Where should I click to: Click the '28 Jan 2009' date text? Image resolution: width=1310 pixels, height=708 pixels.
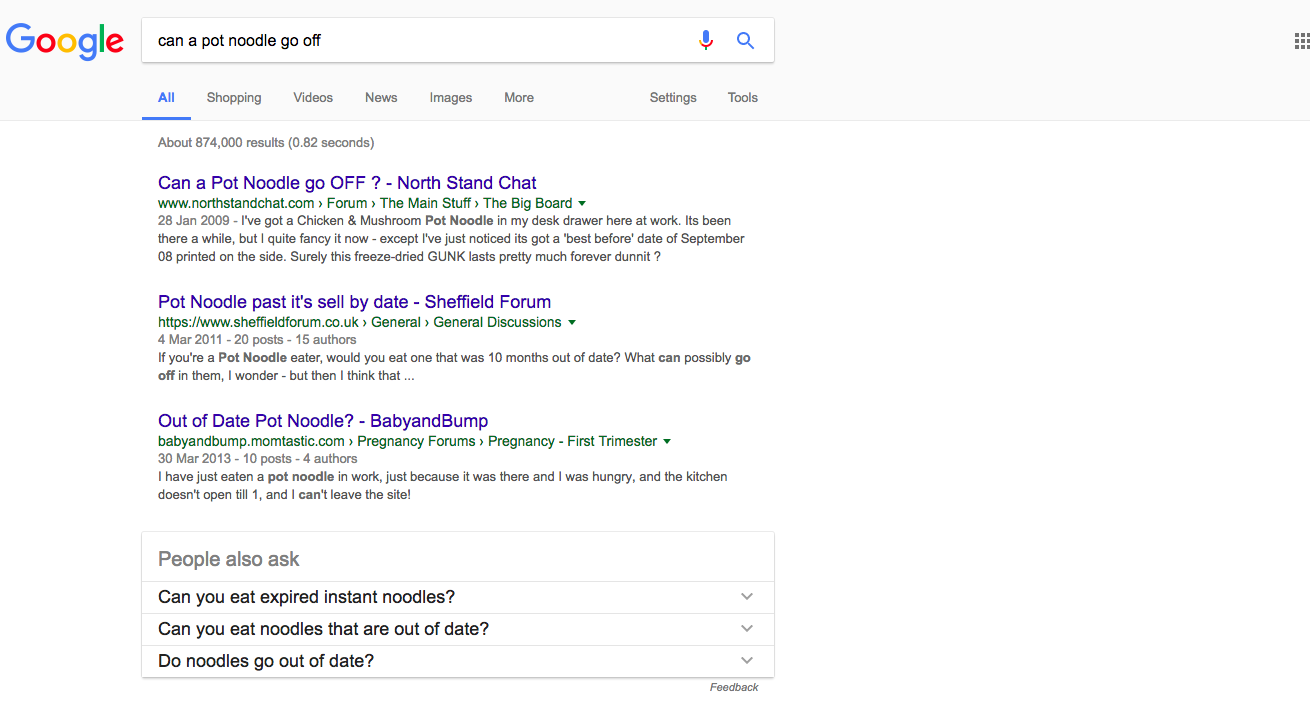tap(195, 220)
